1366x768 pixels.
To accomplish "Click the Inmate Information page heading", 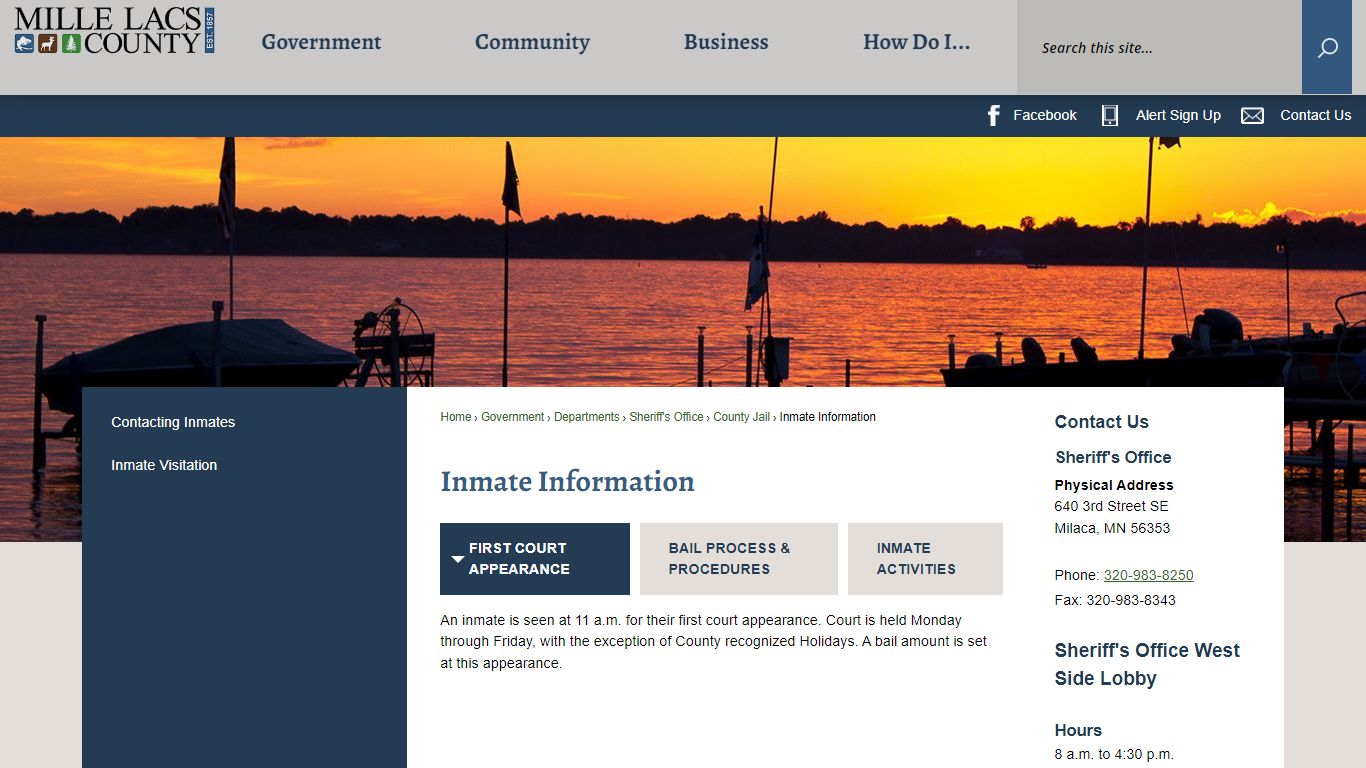I will tap(567, 481).
